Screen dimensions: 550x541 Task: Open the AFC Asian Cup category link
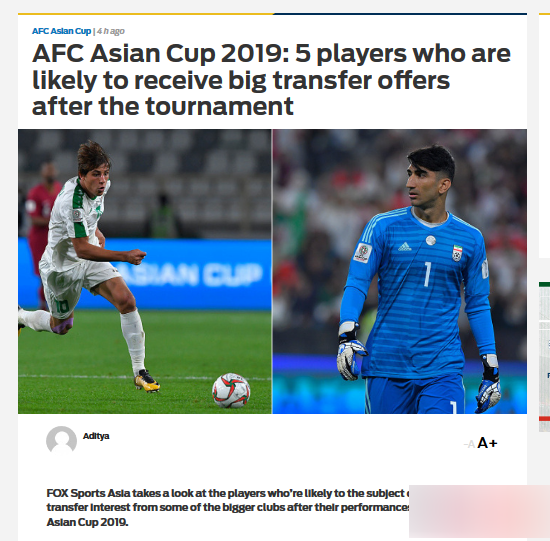[x=61, y=31]
